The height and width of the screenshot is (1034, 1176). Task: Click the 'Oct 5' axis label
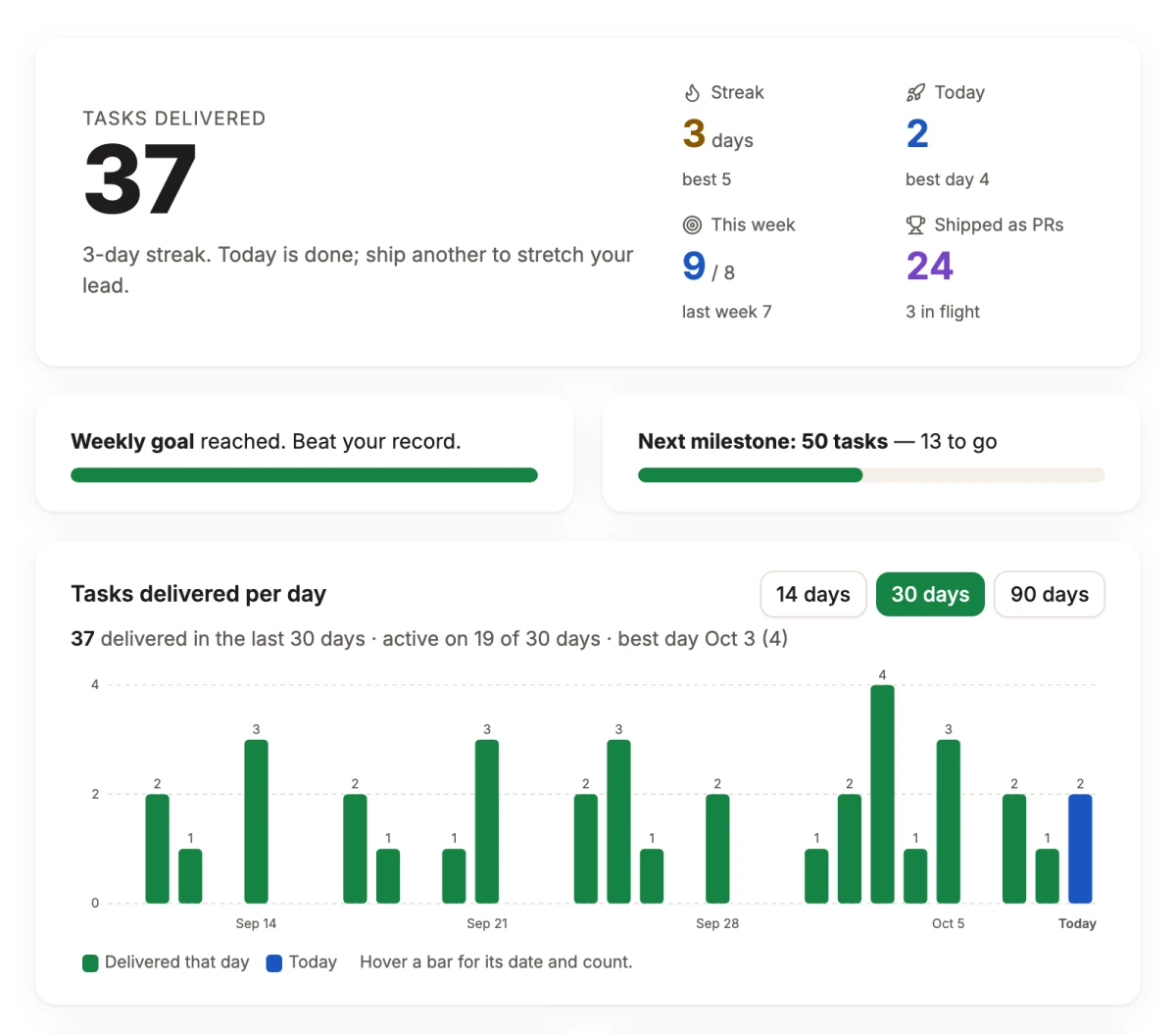(949, 923)
